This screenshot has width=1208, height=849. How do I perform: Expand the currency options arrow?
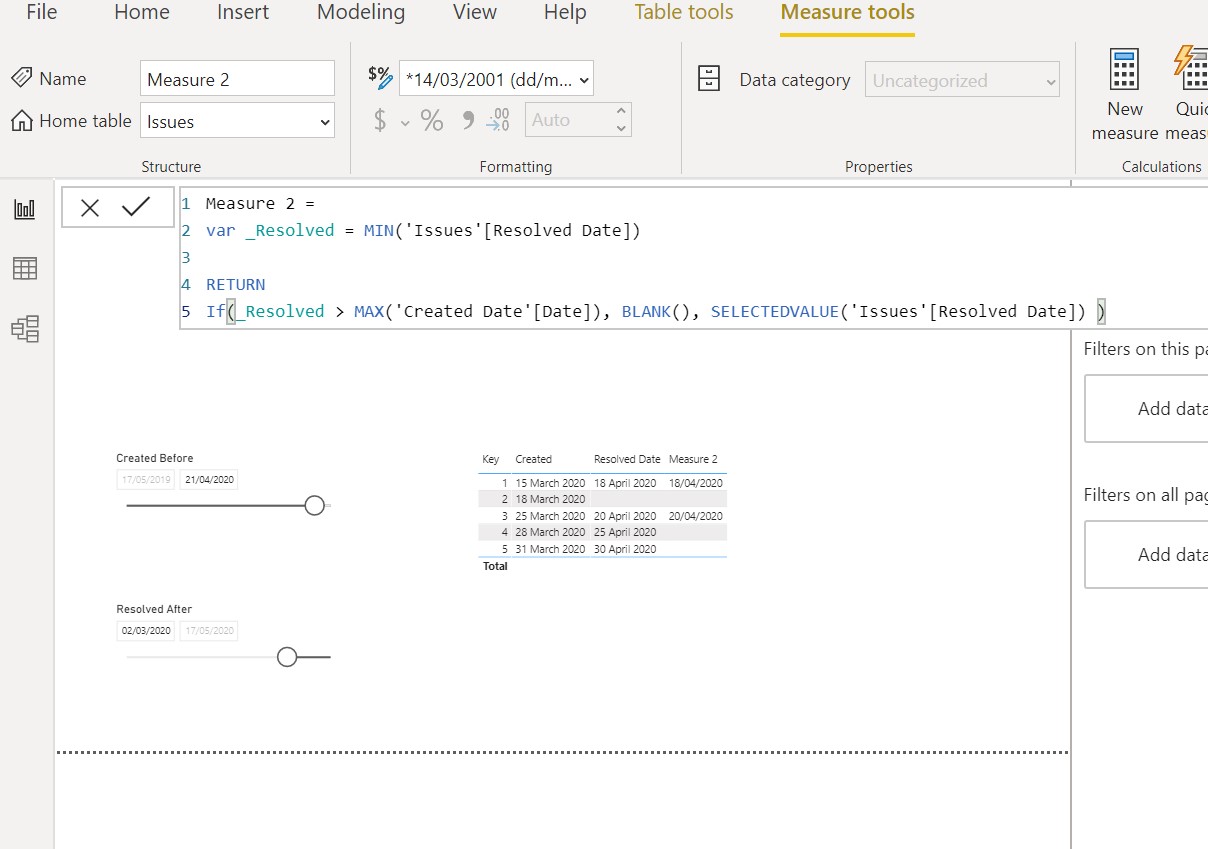pyautogui.click(x=405, y=122)
